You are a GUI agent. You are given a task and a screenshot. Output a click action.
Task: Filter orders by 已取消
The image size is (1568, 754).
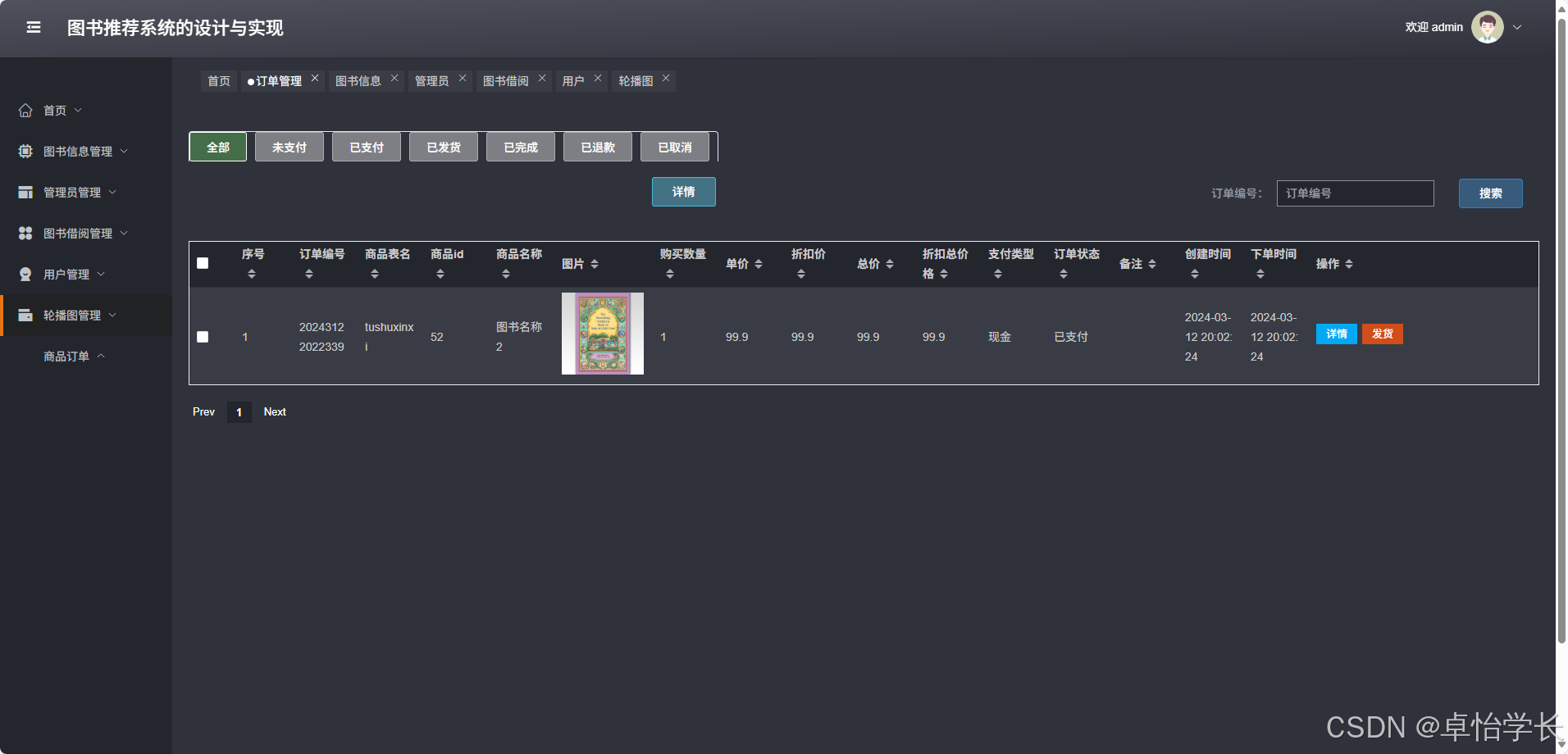tap(675, 147)
